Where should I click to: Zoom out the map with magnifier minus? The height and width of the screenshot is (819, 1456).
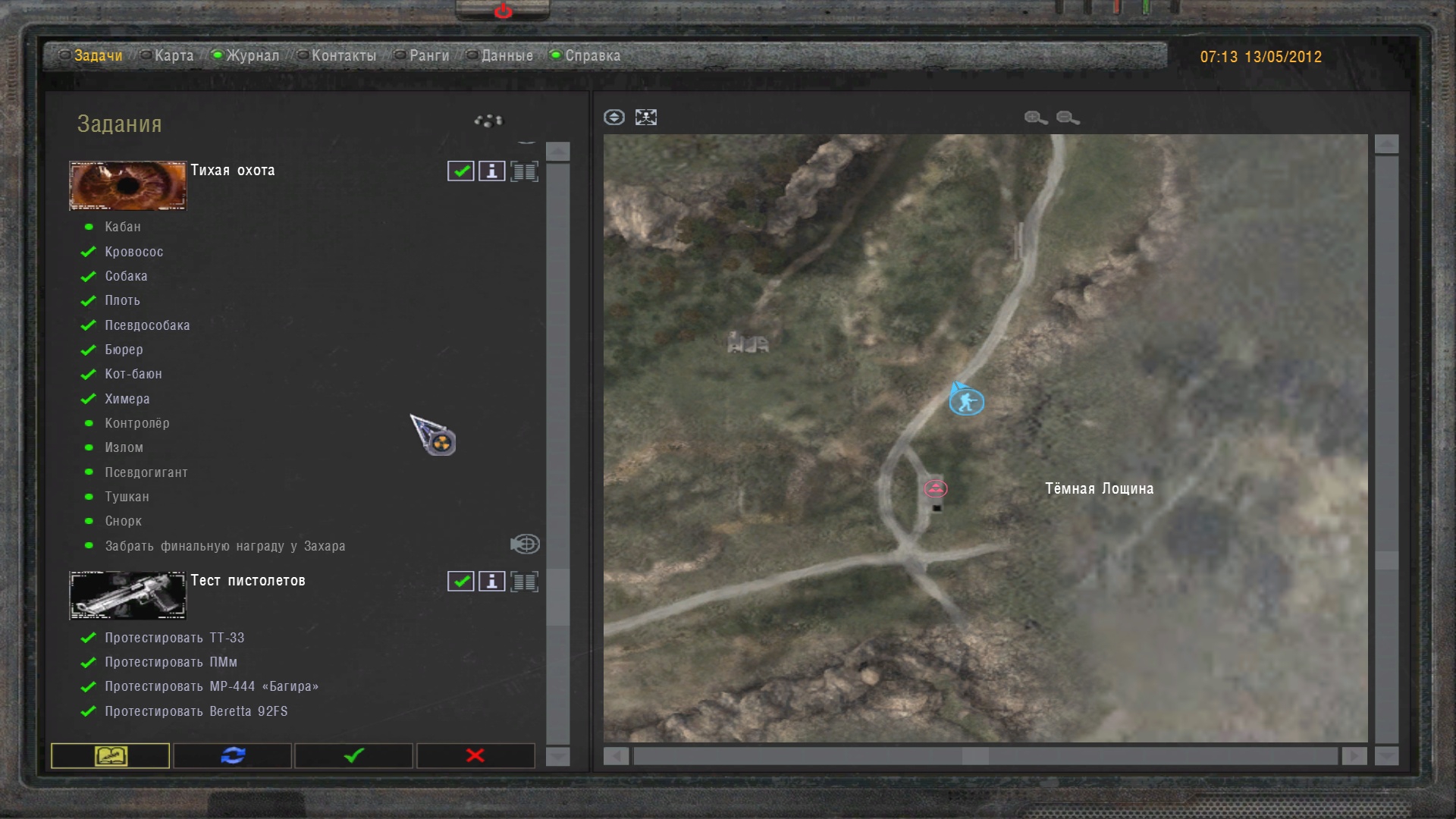pyautogui.click(x=1068, y=118)
